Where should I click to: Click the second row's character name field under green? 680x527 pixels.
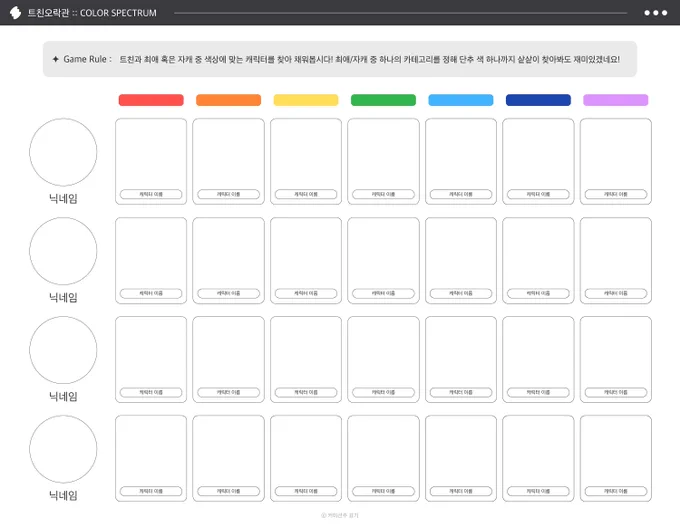(383, 293)
